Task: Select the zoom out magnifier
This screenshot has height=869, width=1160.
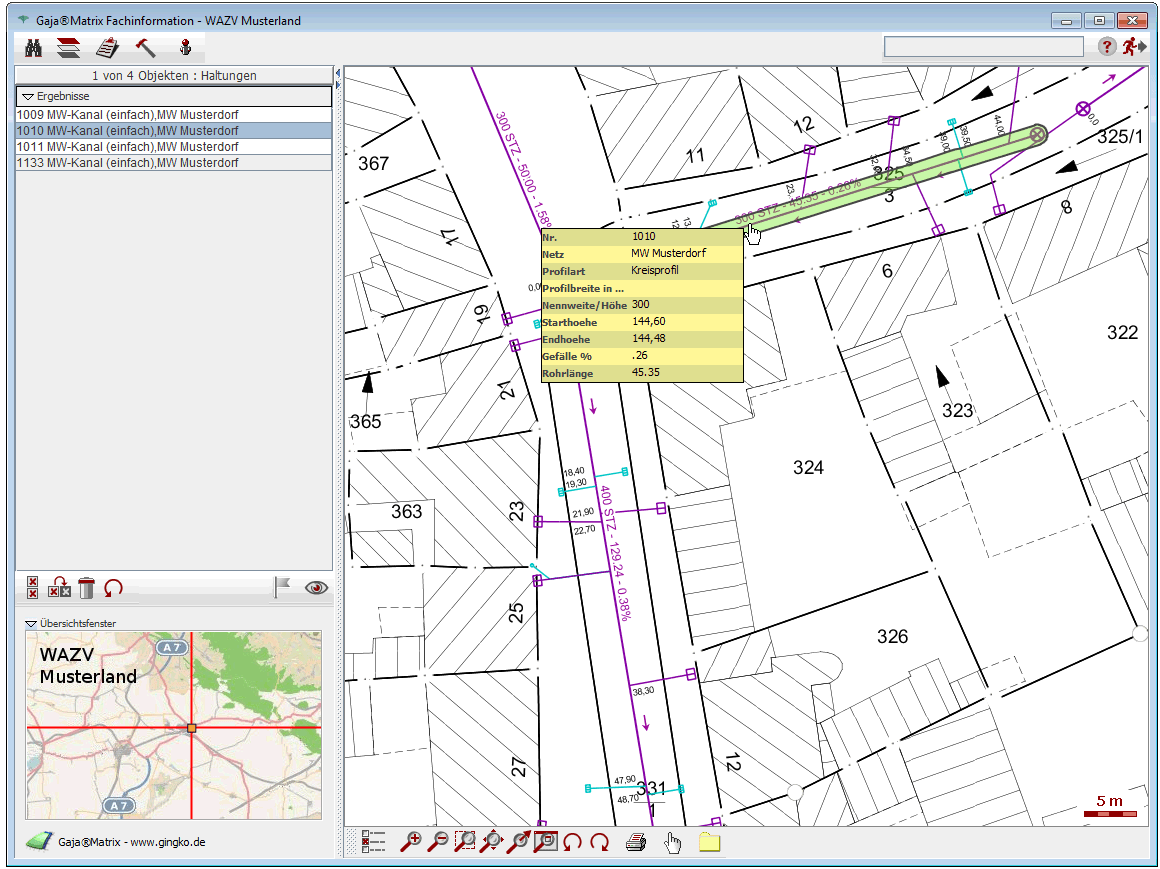Action: (x=437, y=842)
